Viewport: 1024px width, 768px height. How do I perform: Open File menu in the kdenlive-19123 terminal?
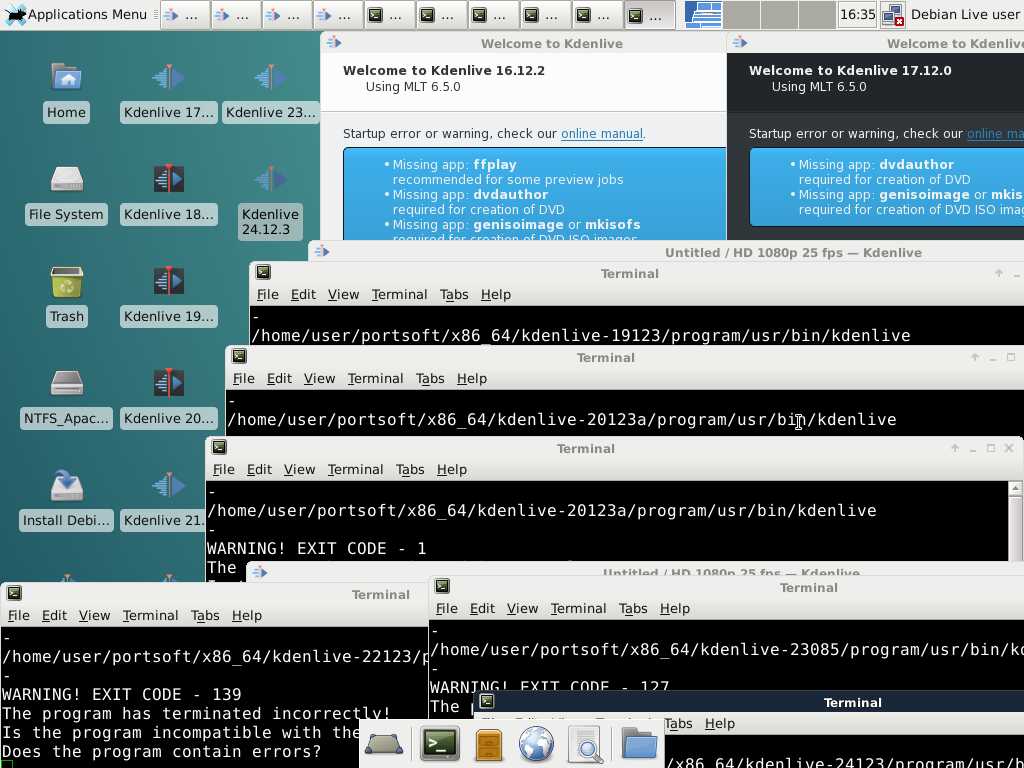tap(268, 295)
